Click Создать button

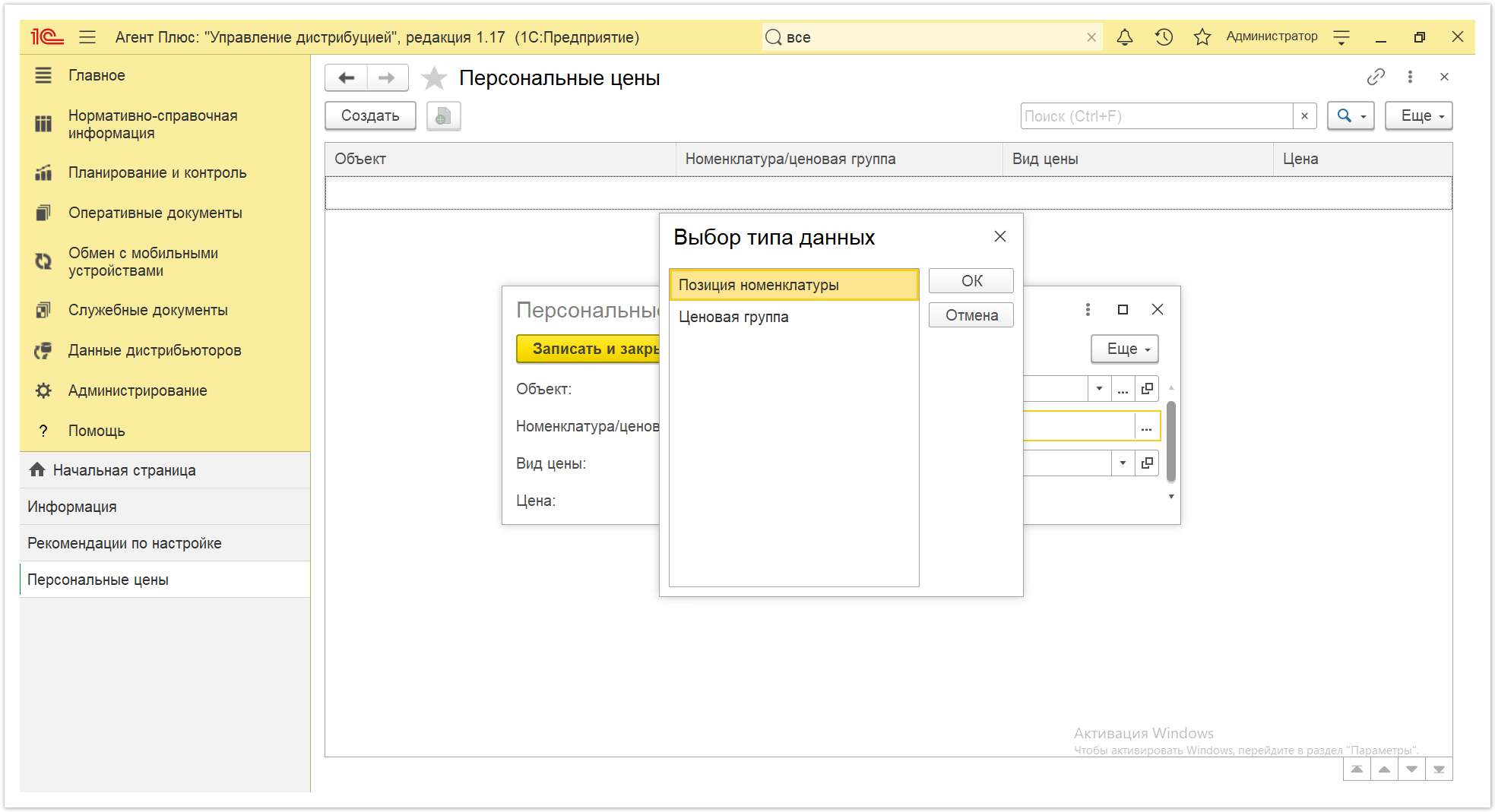tap(370, 116)
